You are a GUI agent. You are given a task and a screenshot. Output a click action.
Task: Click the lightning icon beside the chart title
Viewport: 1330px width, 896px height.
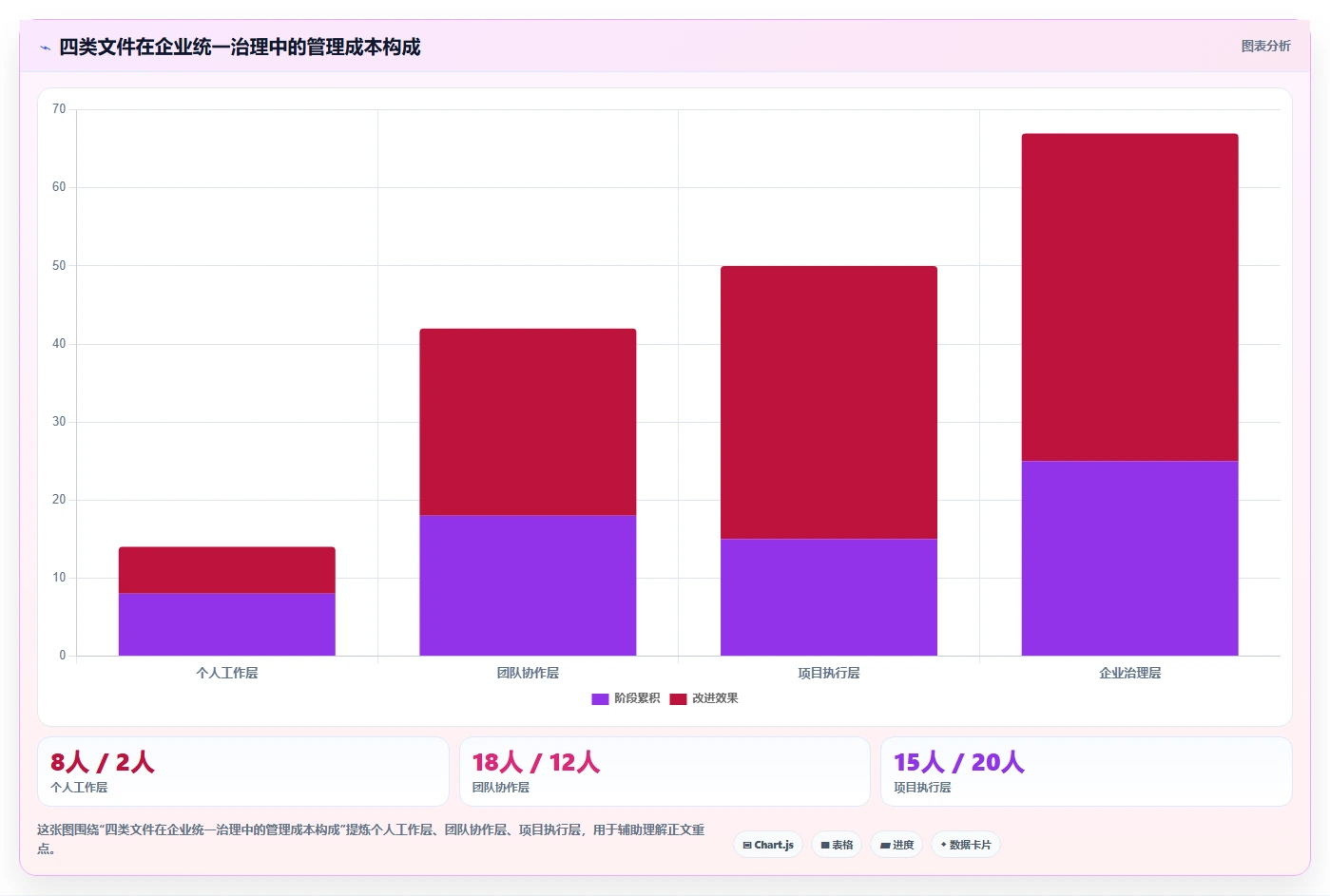[x=45, y=48]
